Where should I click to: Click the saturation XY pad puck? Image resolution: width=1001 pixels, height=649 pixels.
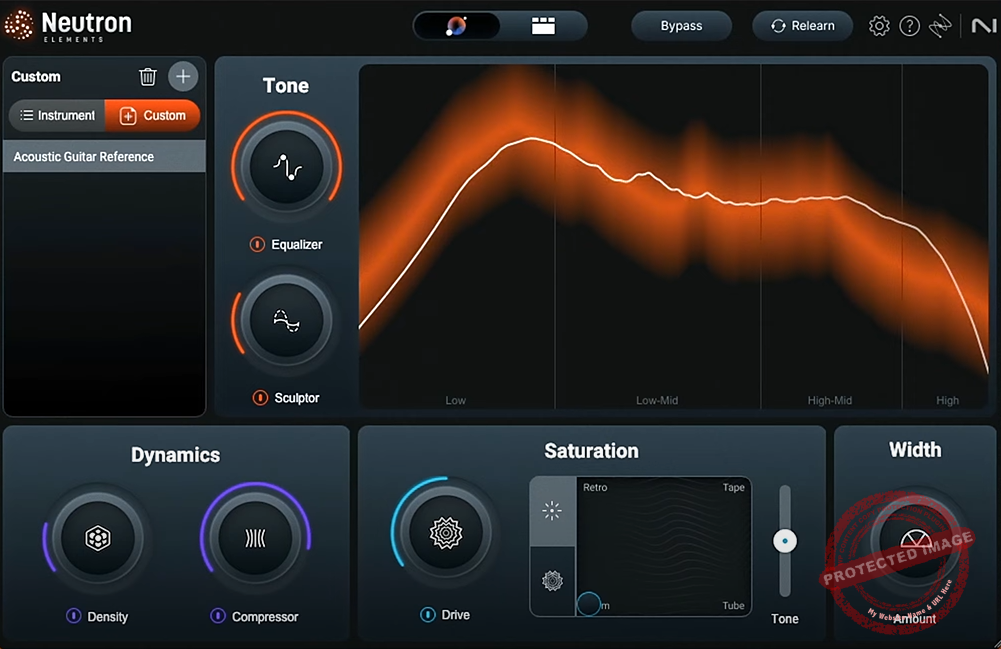[589, 604]
